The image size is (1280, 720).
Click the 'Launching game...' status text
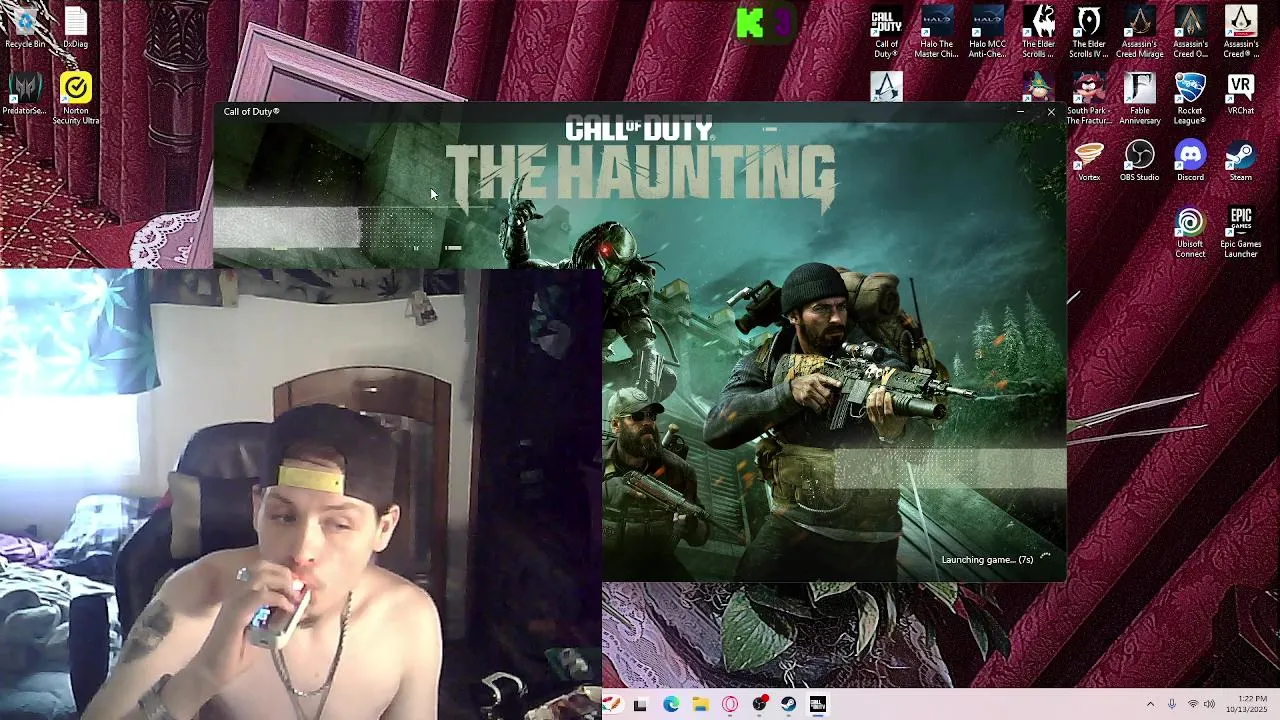pyautogui.click(x=987, y=560)
